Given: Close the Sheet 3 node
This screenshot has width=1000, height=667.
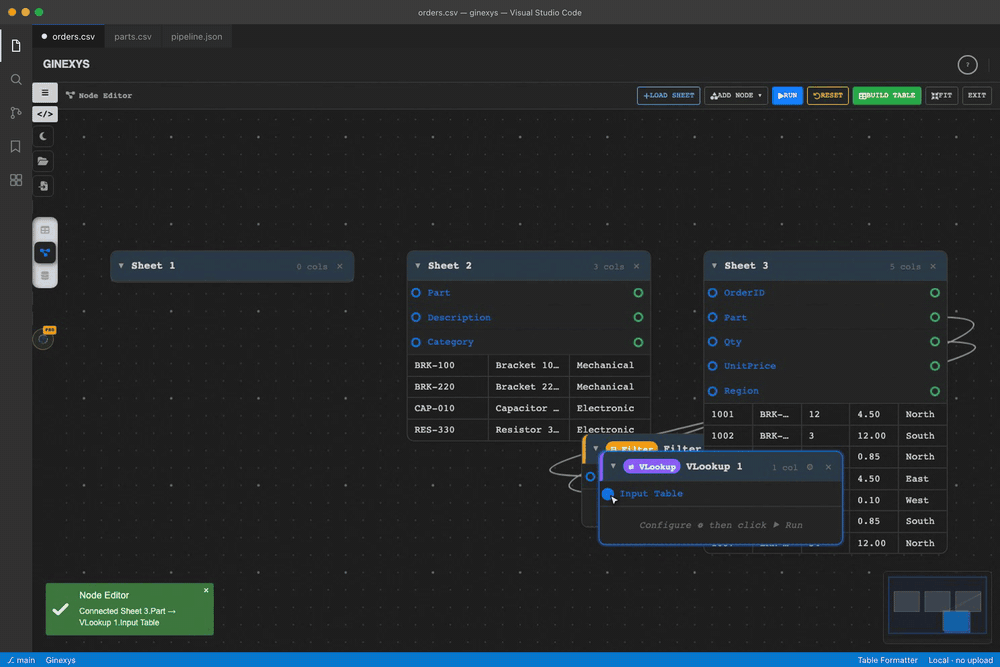Looking at the screenshot, I should pyautogui.click(x=933, y=267).
